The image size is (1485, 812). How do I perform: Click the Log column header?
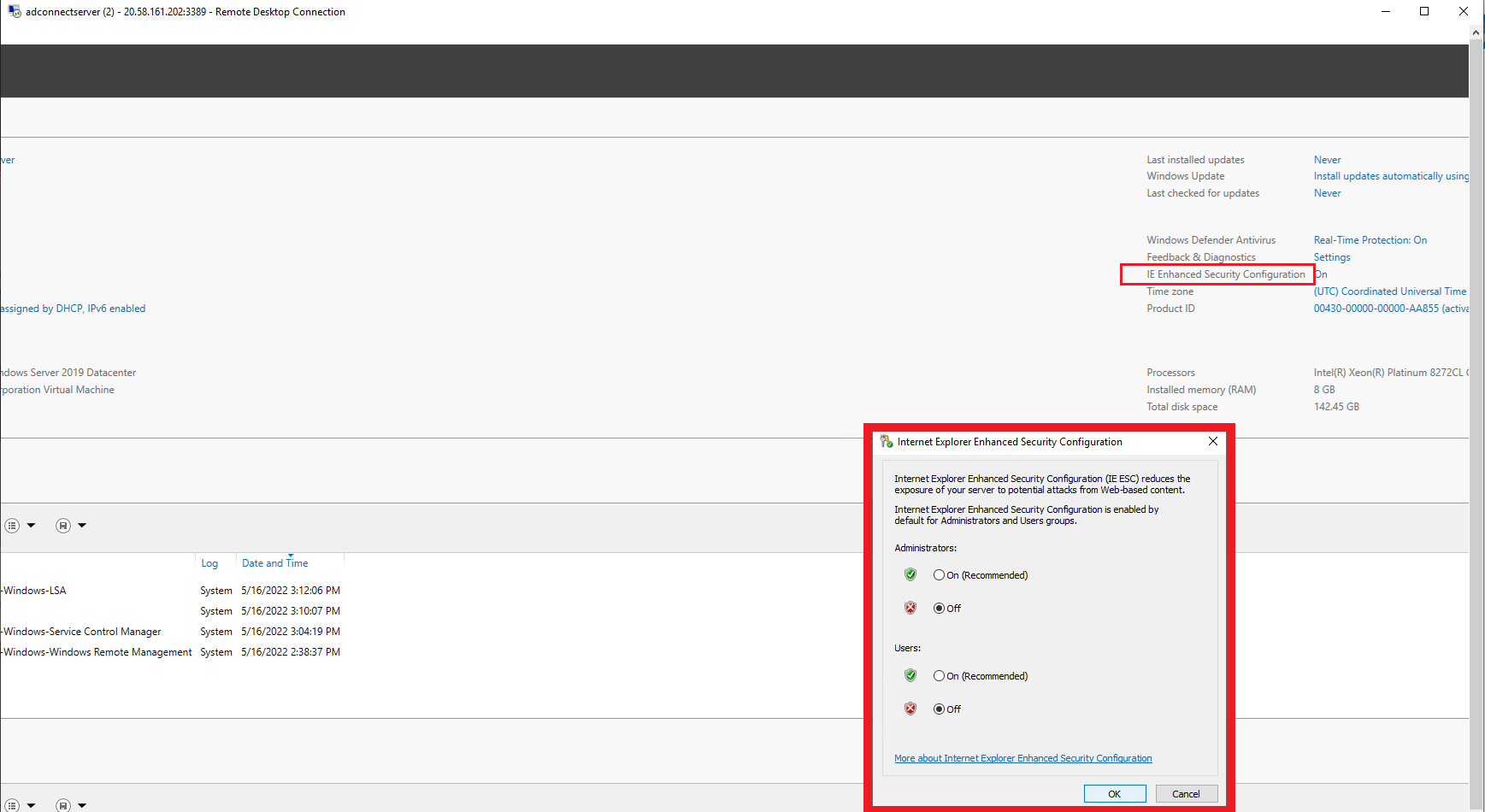pyautogui.click(x=209, y=562)
